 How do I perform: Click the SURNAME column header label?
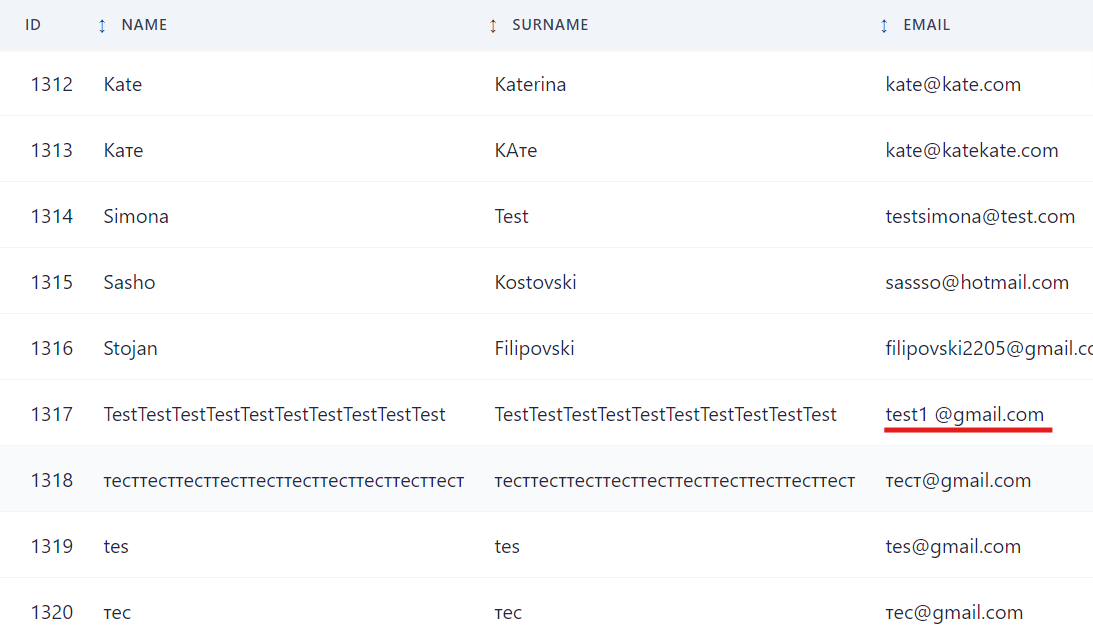550,25
